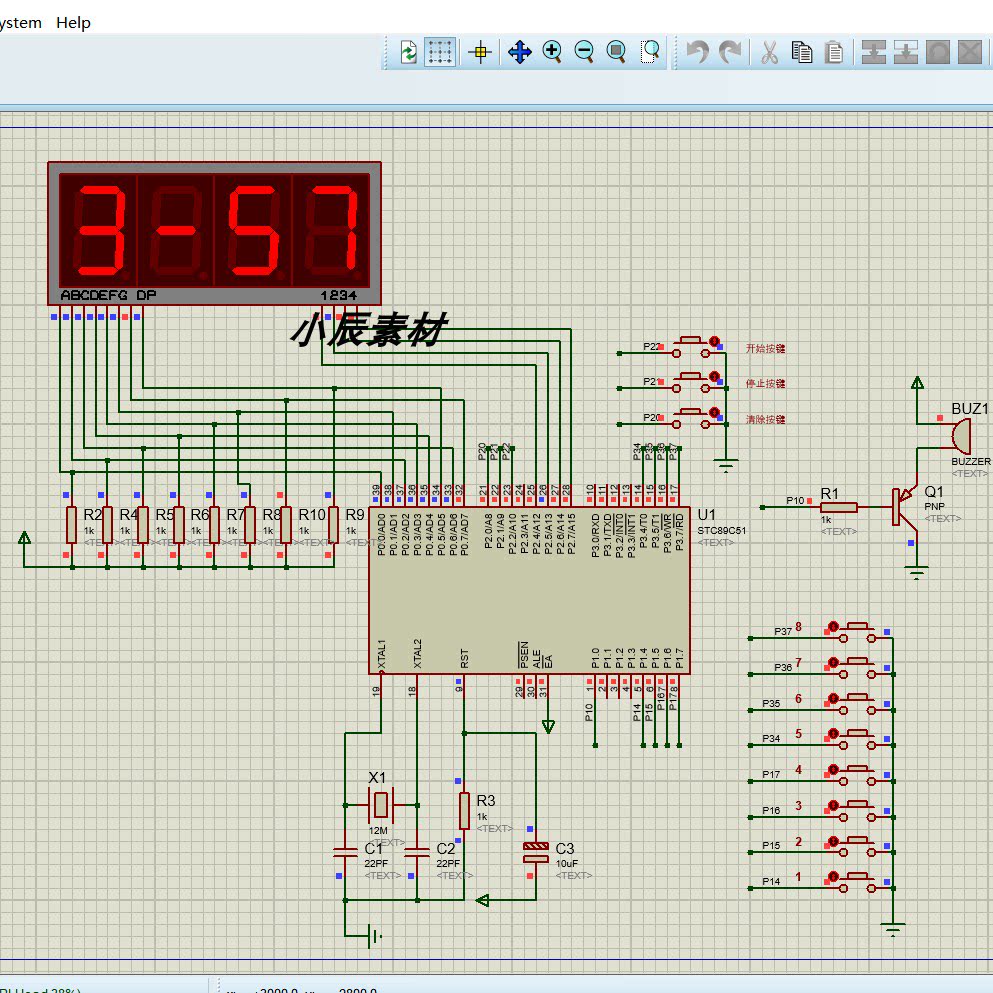The height and width of the screenshot is (993, 993).
Task: Click the Undo arrow icon
Action: coord(698,52)
